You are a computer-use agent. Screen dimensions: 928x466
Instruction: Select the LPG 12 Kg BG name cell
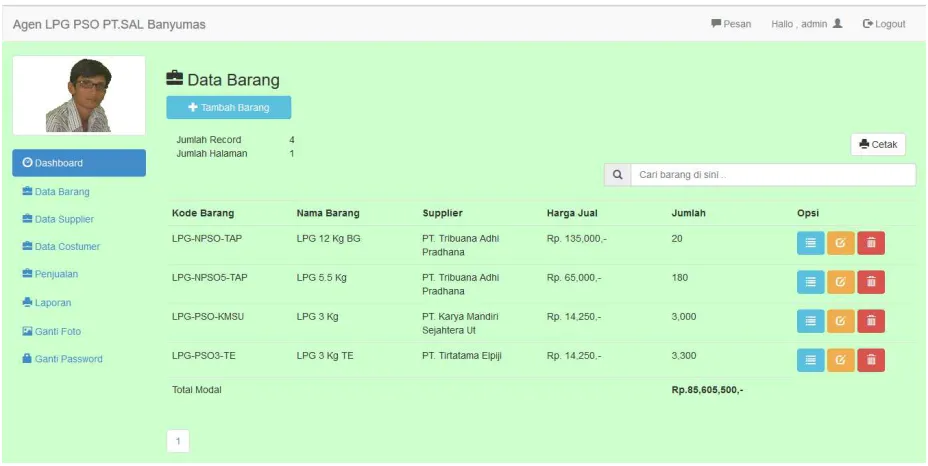point(328,239)
